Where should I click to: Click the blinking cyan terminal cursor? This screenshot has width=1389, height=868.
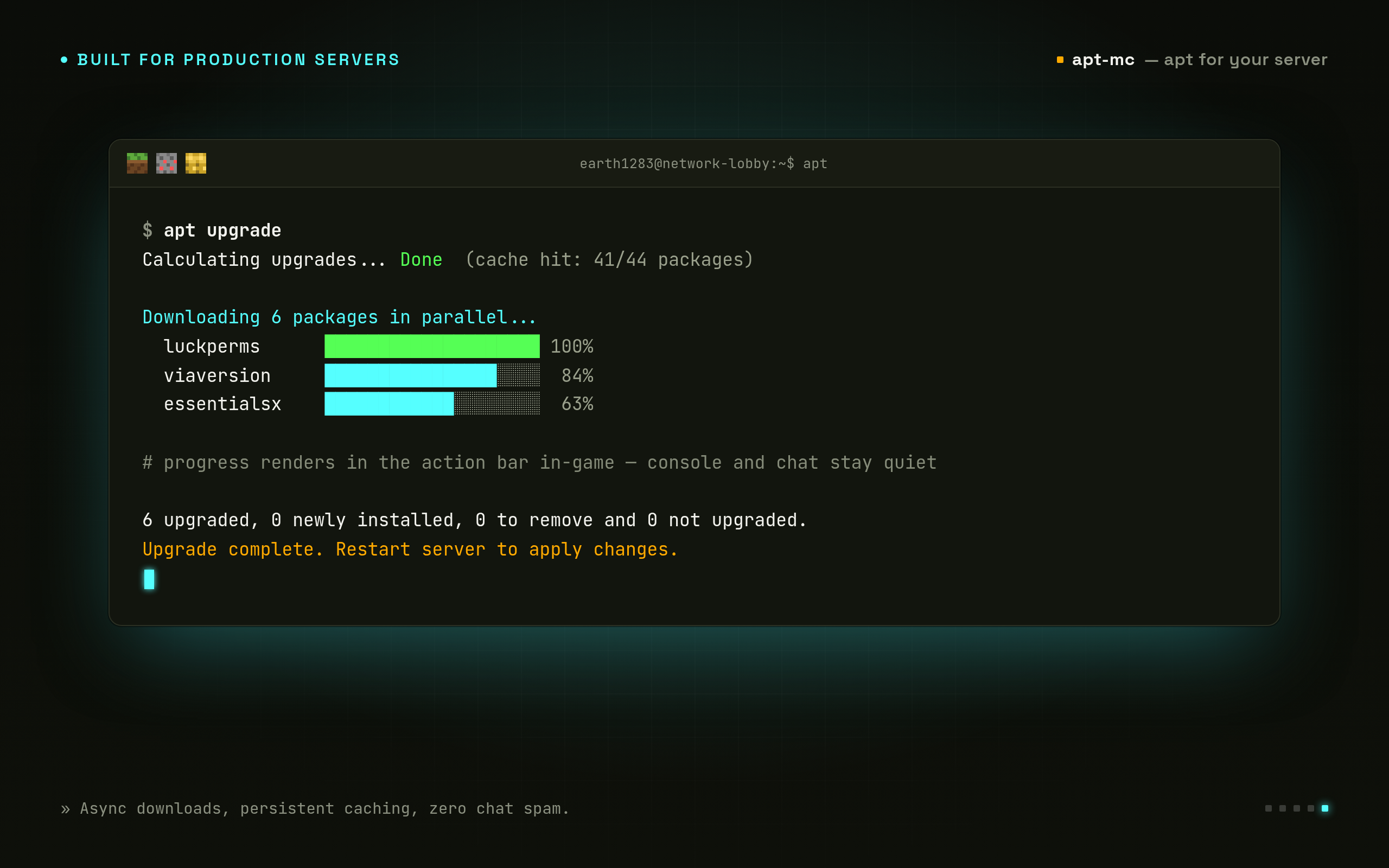pyautogui.click(x=149, y=579)
